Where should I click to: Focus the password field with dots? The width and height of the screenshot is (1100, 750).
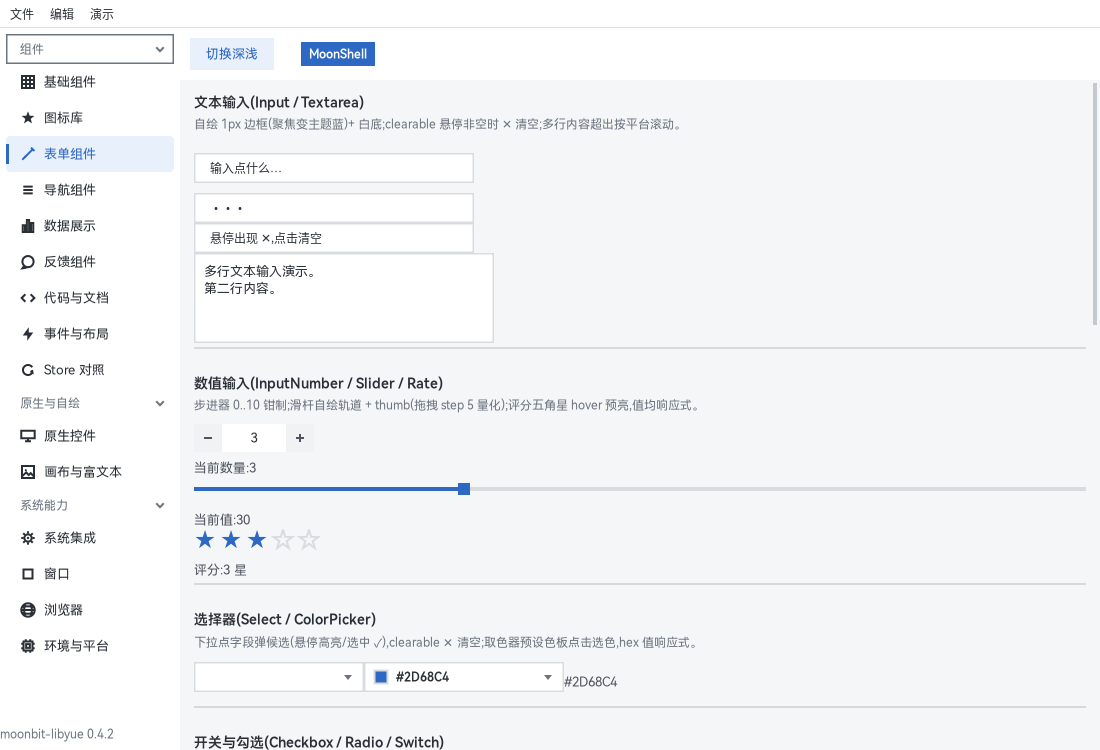(x=334, y=208)
